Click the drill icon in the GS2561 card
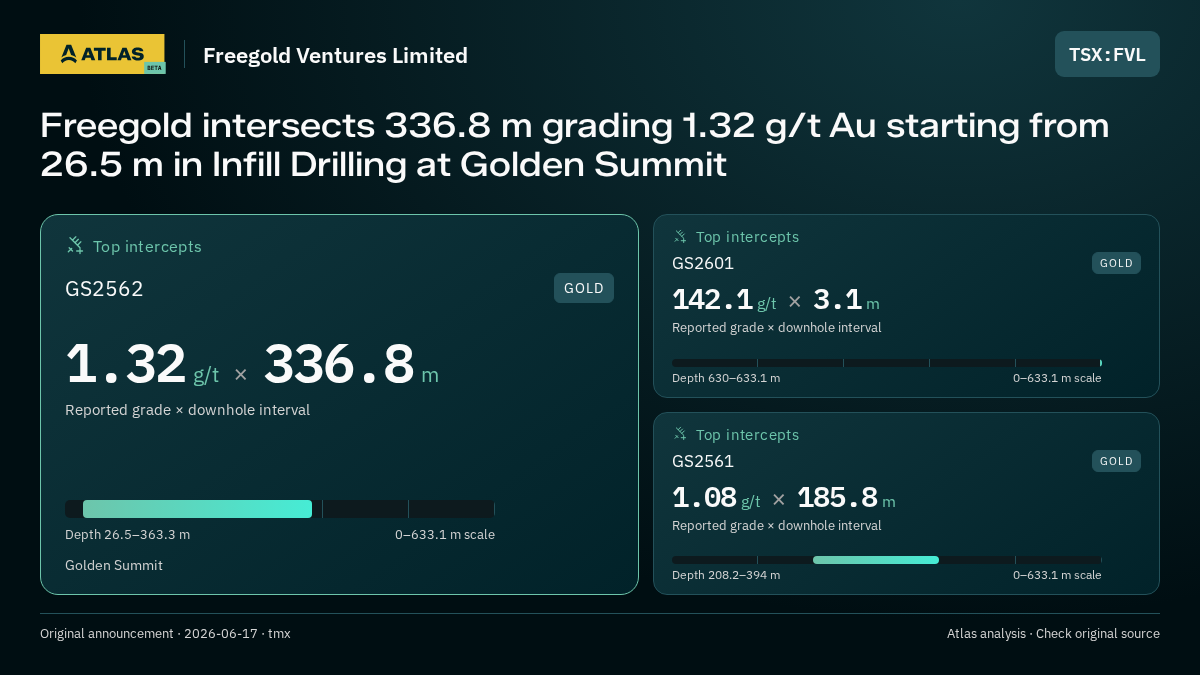The image size is (1200, 675). click(680, 435)
